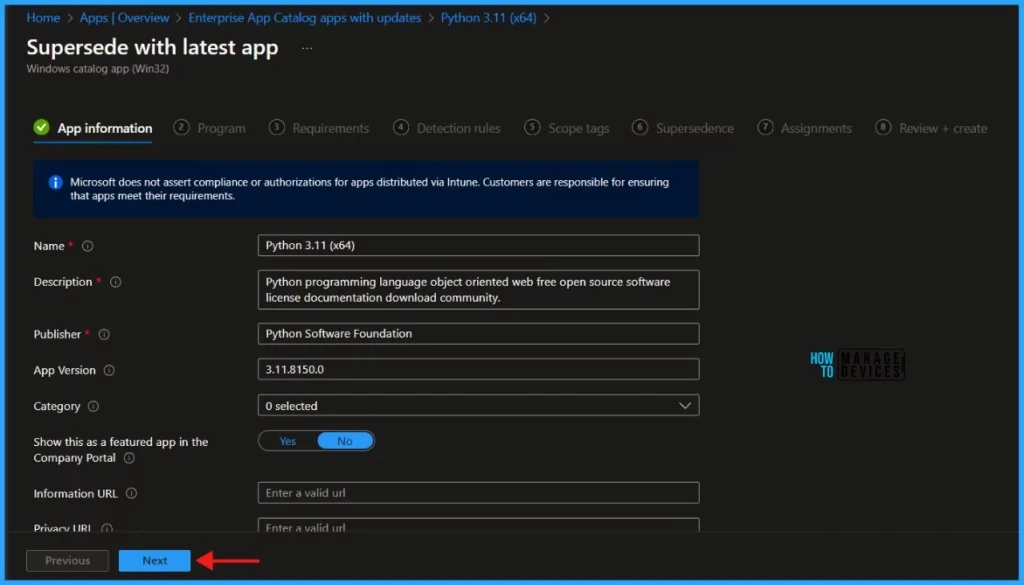Click the Publisher info icon
The image size is (1024, 585).
tap(104, 334)
